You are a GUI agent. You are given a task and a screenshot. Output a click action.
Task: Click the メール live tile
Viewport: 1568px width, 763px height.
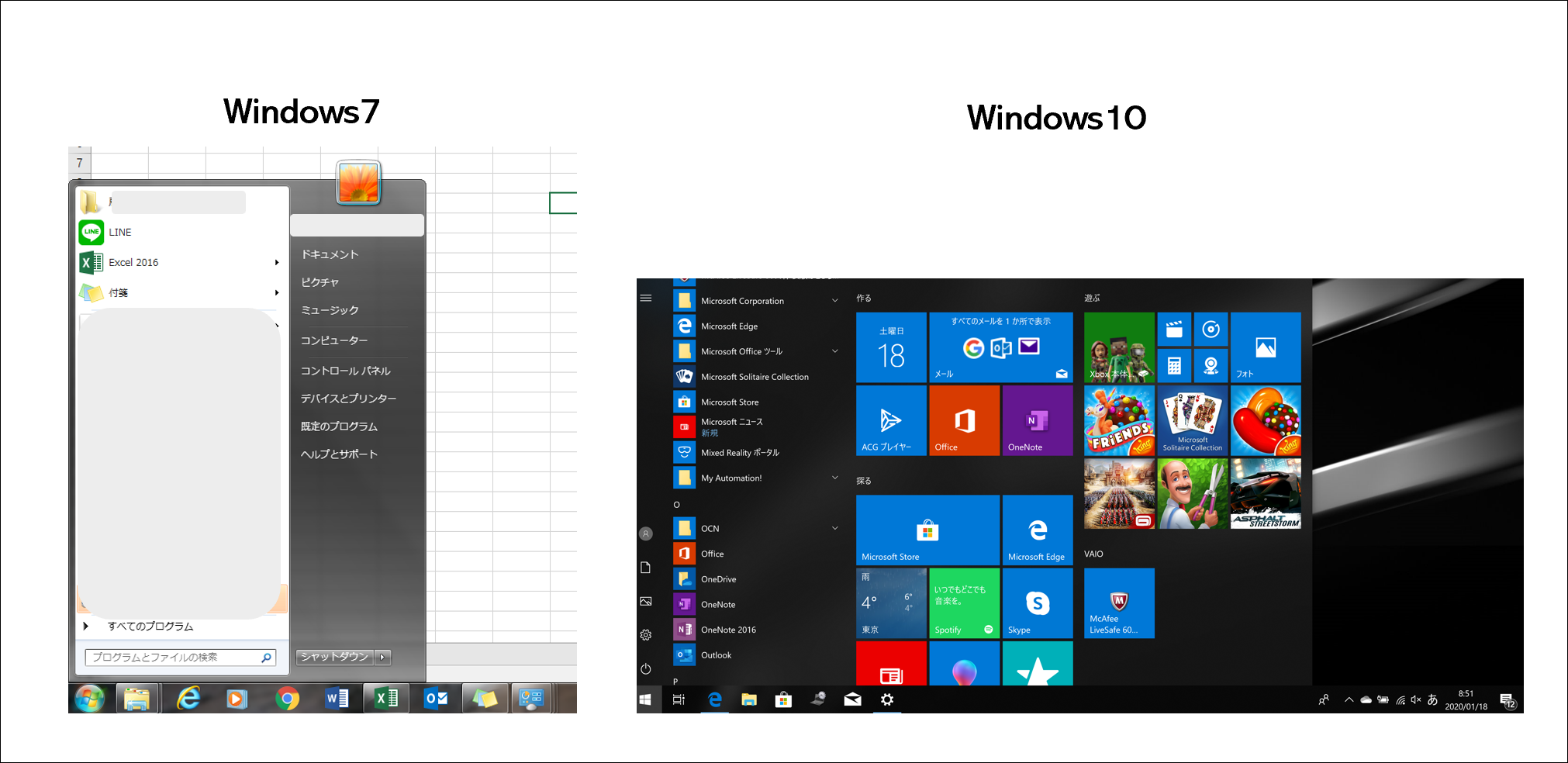pyautogui.click(x=1001, y=347)
